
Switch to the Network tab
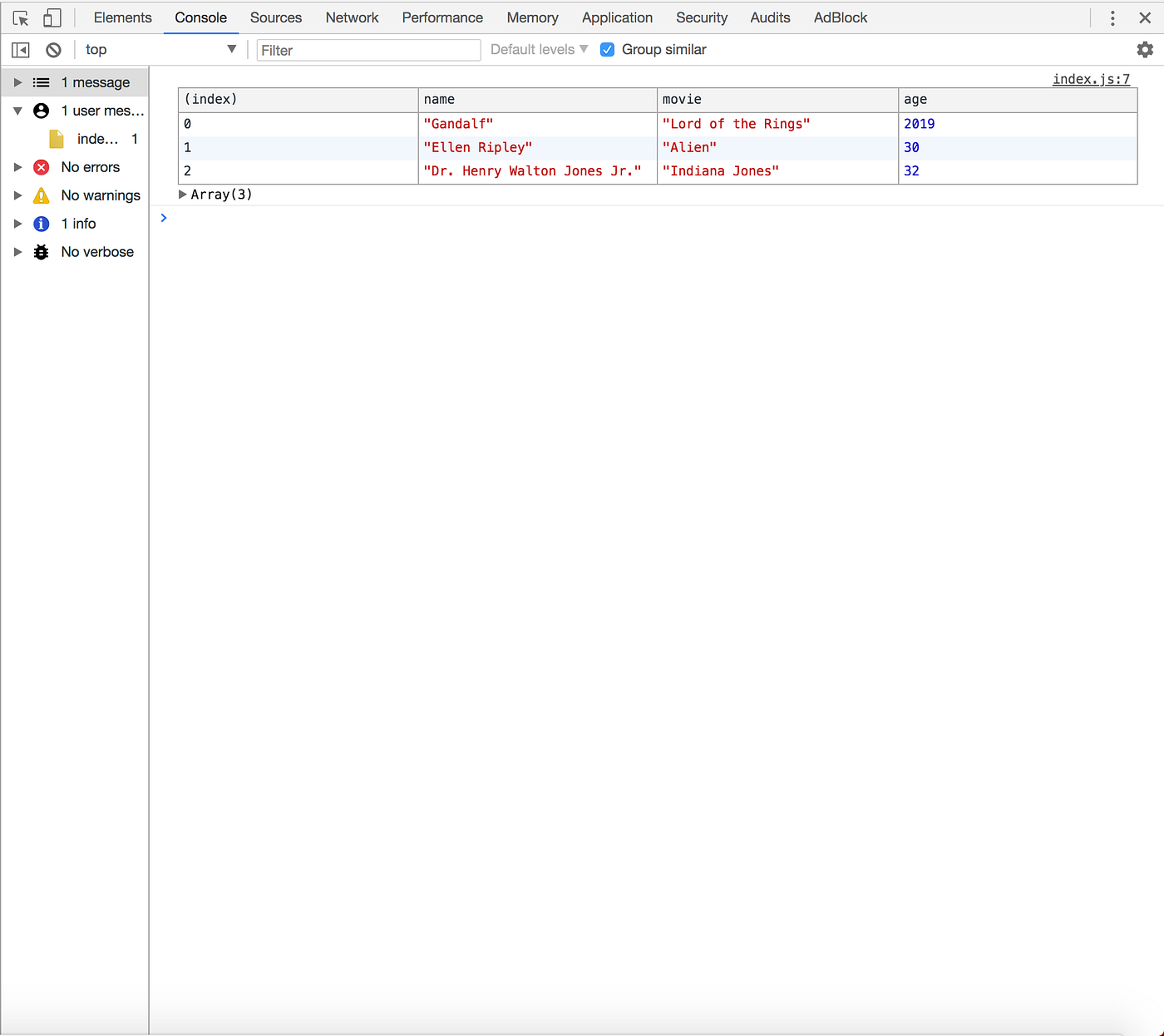point(352,17)
